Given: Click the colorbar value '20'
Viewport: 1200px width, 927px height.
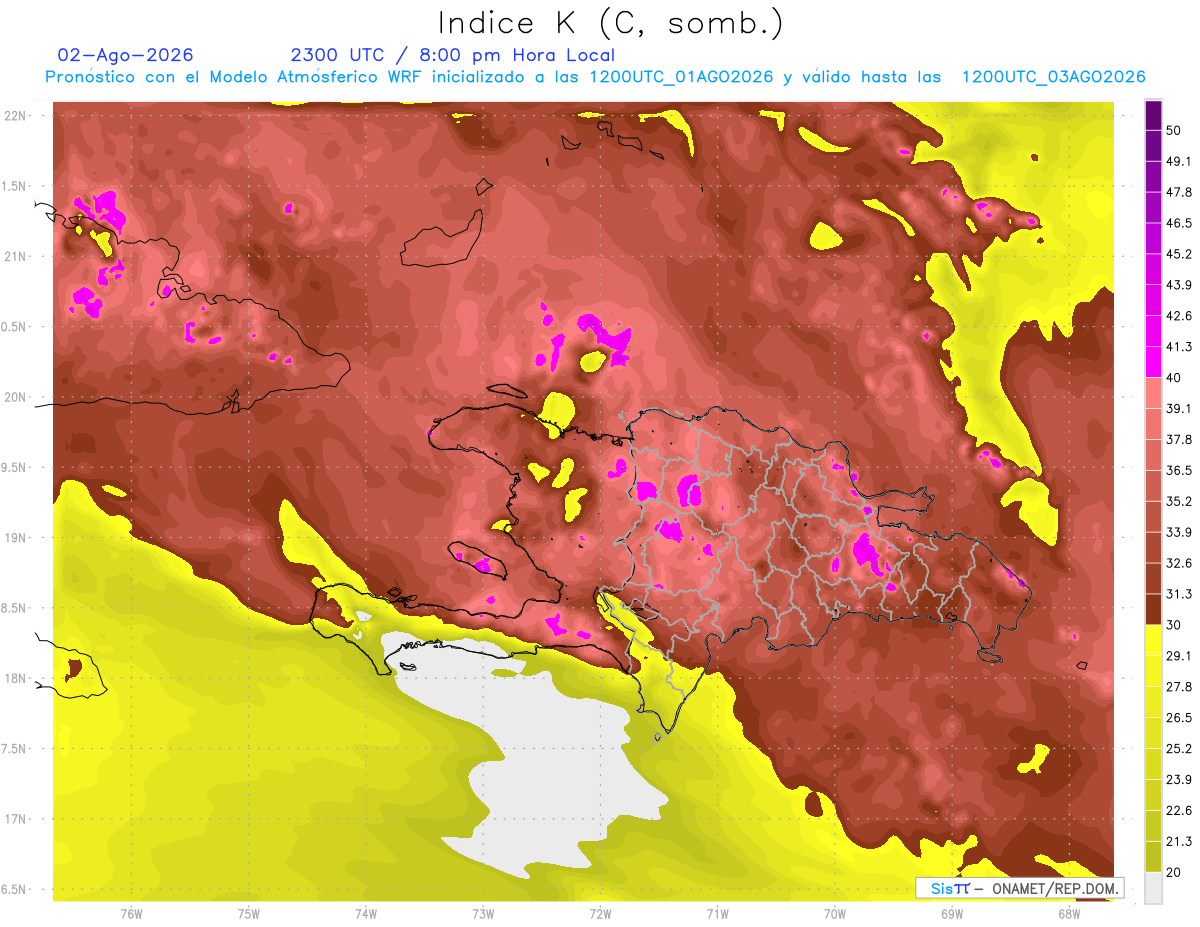Looking at the screenshot, I should (x=1174, y=873).
